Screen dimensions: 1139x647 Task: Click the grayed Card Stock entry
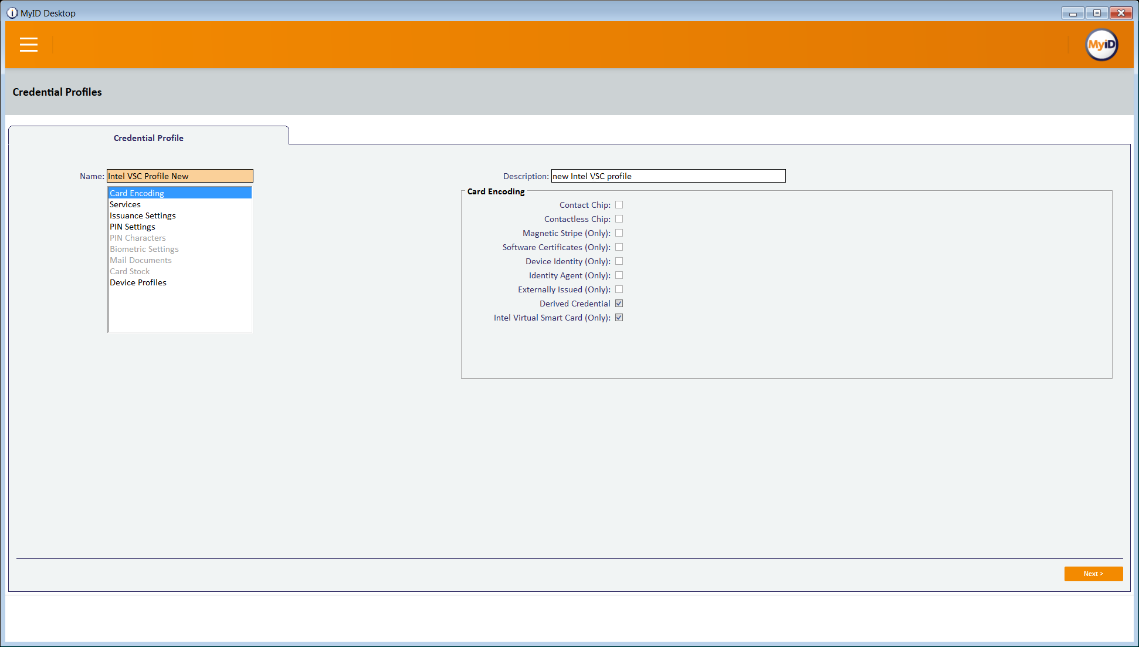click(180, 272)
